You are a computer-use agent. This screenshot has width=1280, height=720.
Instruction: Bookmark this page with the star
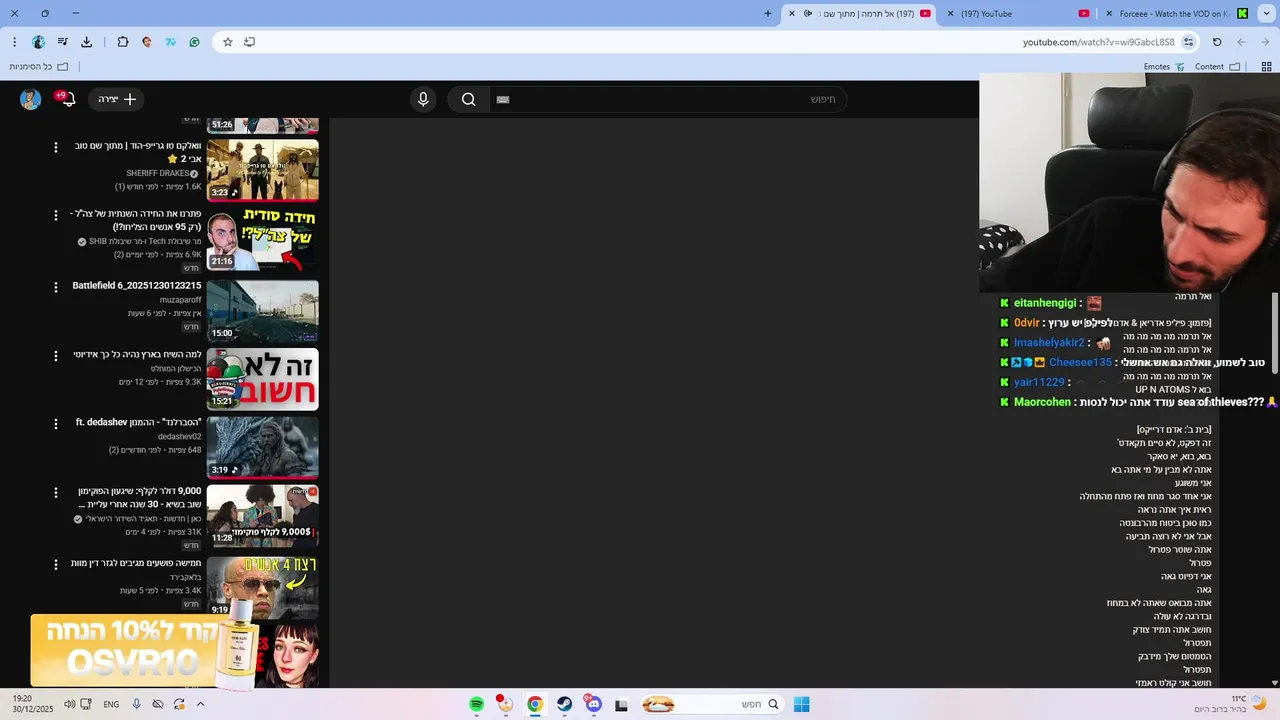[x=228, y=42]
